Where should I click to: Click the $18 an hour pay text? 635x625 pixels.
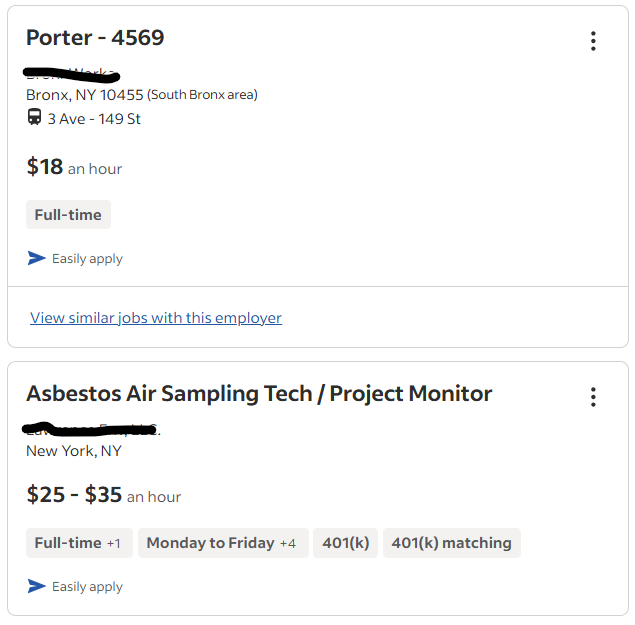[x=74, y=167]
